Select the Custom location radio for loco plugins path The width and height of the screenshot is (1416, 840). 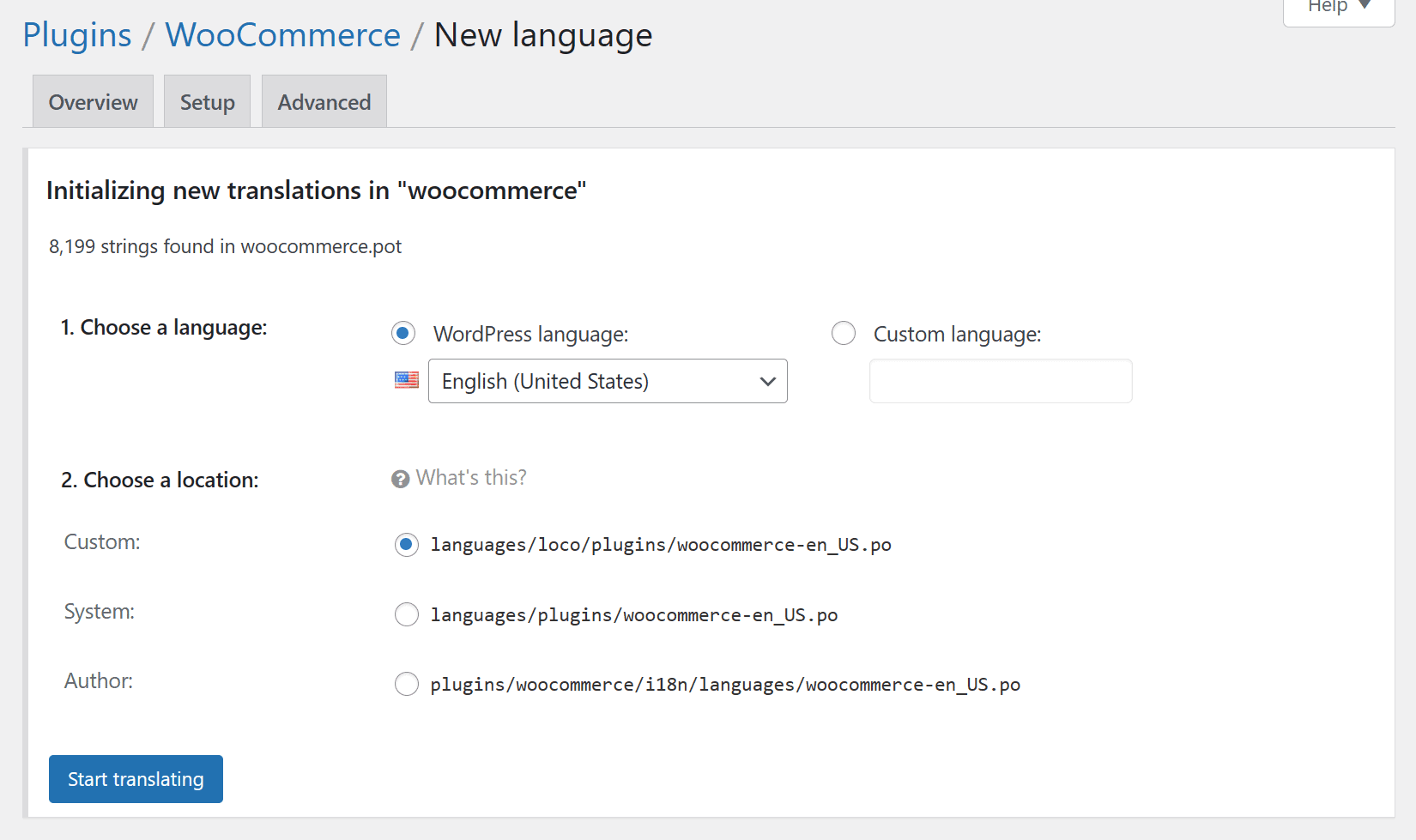(406, 545)
